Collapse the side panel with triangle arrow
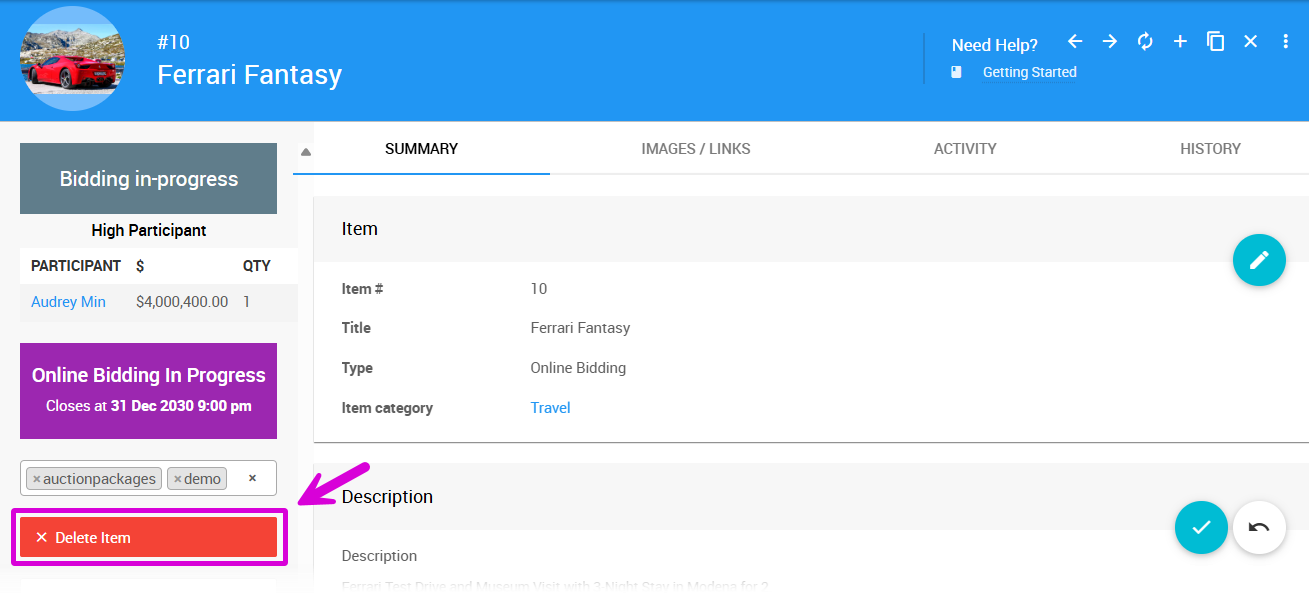The height and width of the screenshot is (594, 1309). [306, 152]
